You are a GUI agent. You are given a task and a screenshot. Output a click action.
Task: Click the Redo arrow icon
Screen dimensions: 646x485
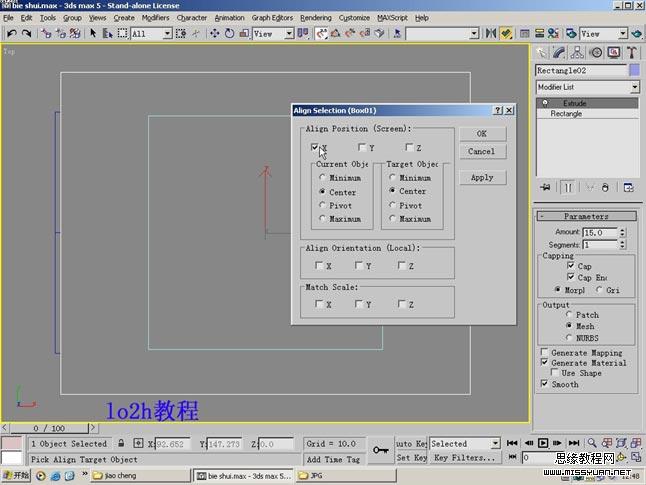[27, 33]
